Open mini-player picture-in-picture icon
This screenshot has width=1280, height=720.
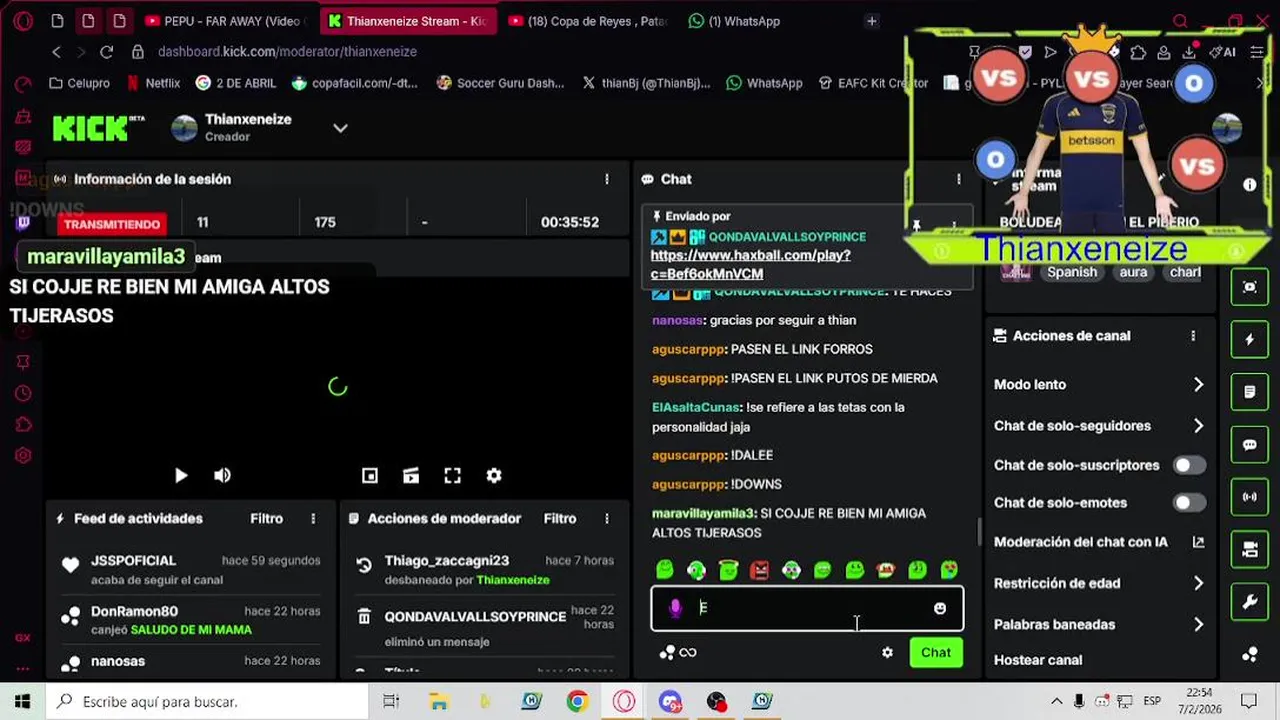click(x=370, y=476)
